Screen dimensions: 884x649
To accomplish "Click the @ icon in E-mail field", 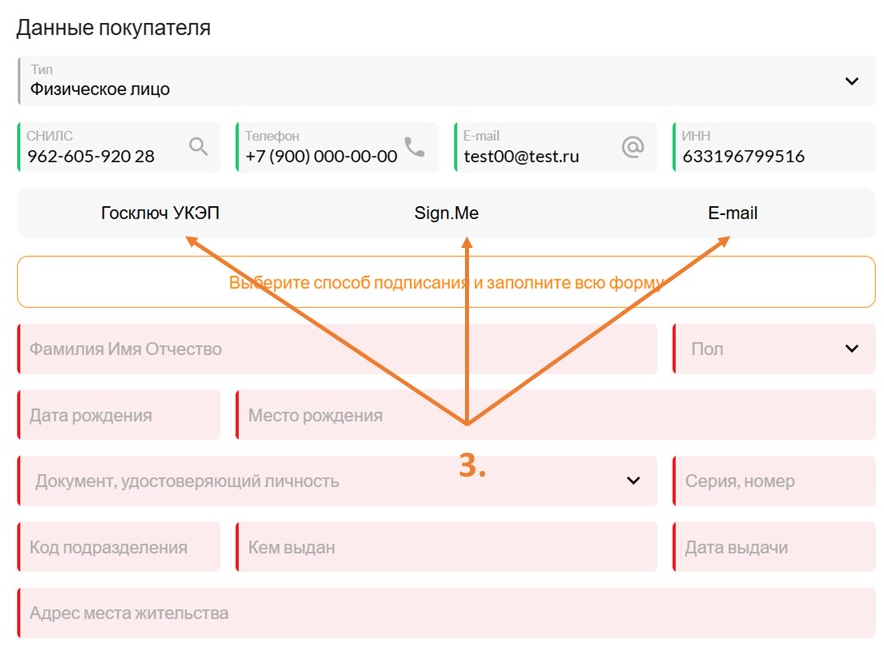I will tap(633, 147).
